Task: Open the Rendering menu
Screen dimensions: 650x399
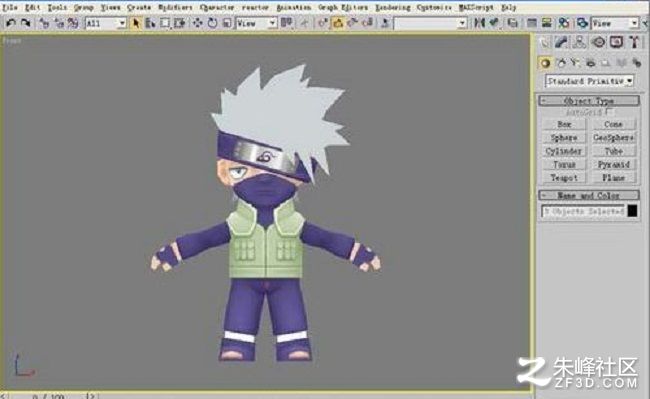Action: (392, 7)
